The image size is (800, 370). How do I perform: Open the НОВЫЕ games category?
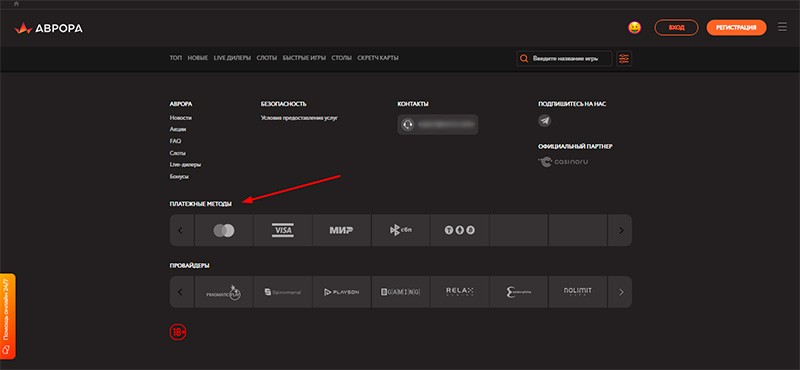coord(197,58)
